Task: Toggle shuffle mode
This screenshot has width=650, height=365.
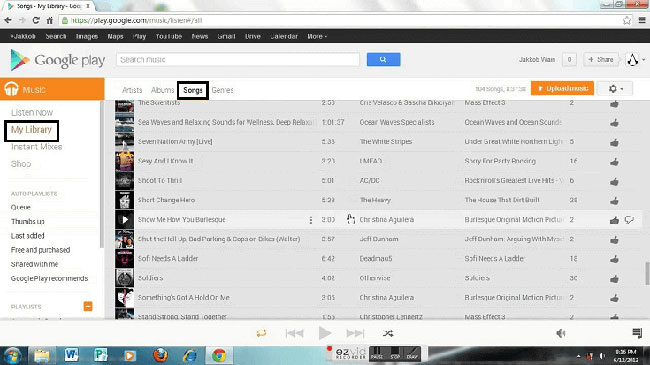Action: click(x=388, y=333)
